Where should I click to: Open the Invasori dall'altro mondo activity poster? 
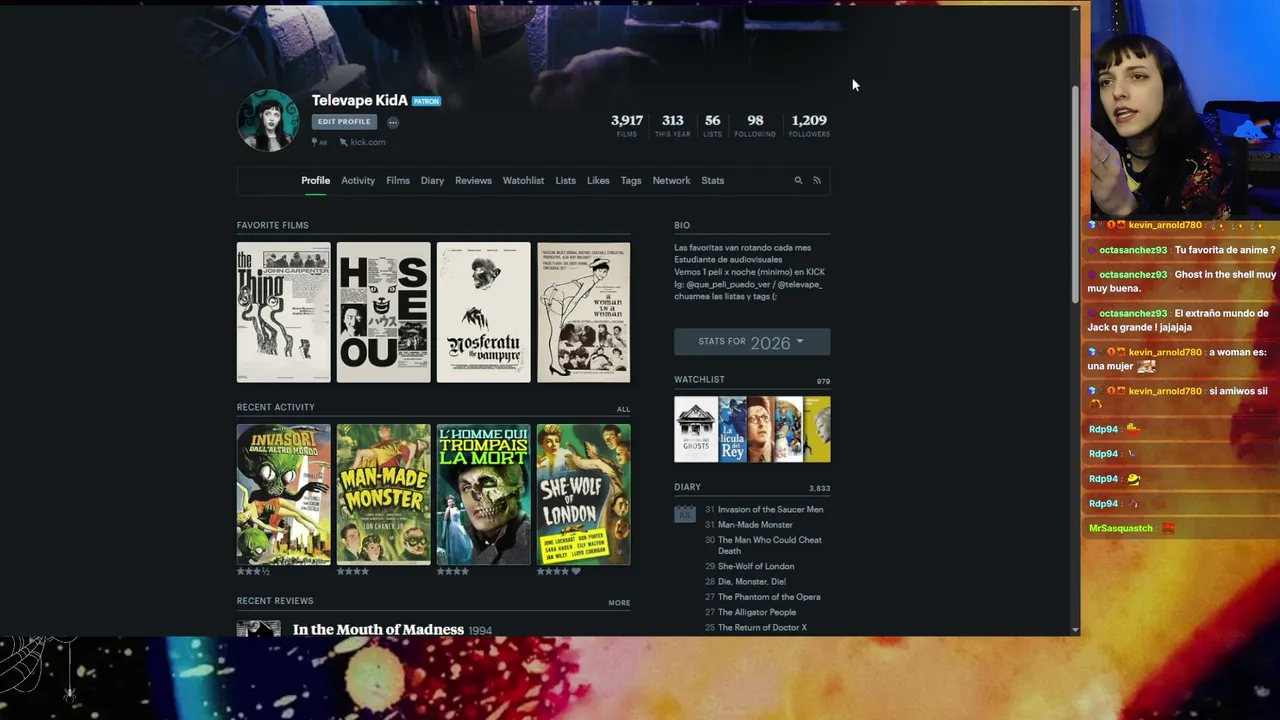point(284,494)
